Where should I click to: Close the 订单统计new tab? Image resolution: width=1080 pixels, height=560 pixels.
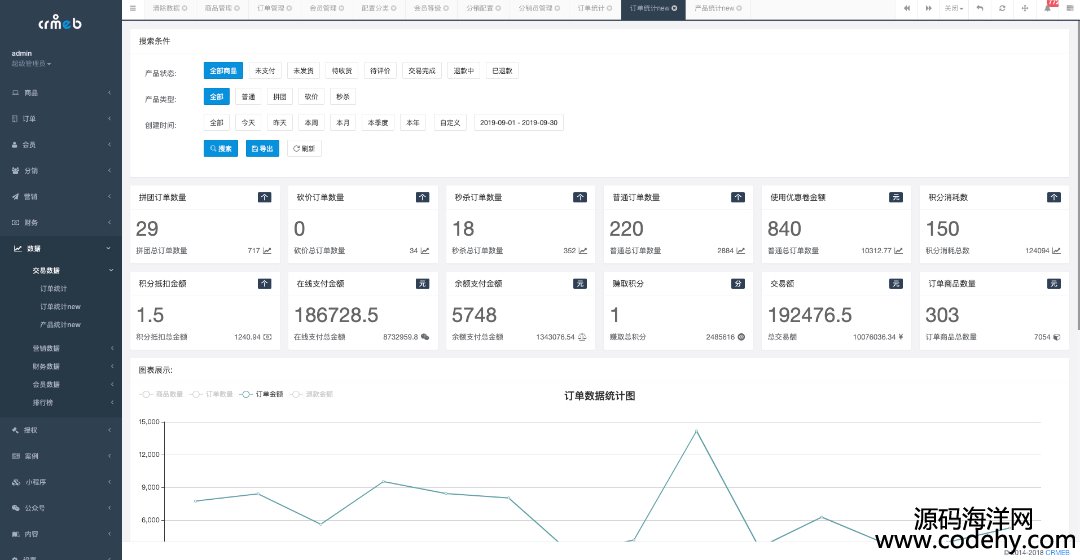pyautogui.click(x=674, y=8)
